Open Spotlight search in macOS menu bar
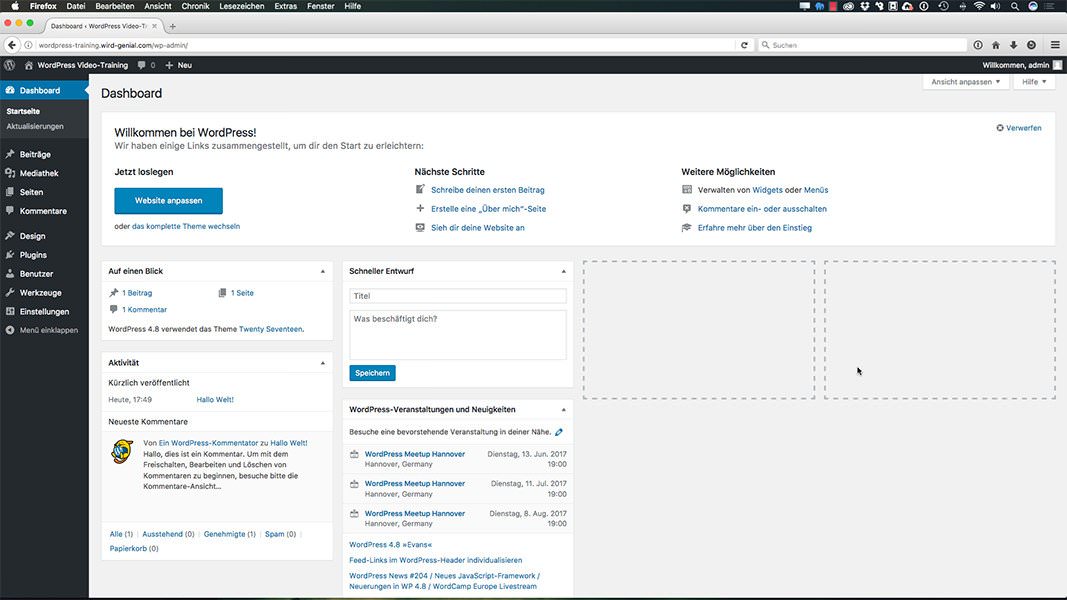Screen dimensions: 1067x600 [x=1015, y=6]
